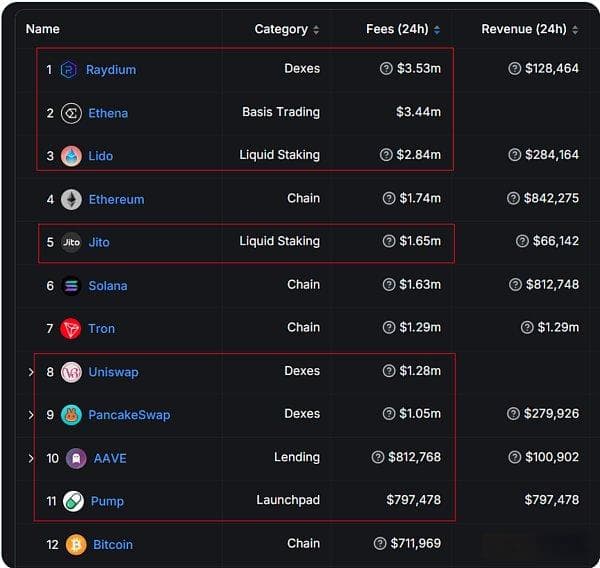Expand the Uniswap row chevron

(31, 372)
